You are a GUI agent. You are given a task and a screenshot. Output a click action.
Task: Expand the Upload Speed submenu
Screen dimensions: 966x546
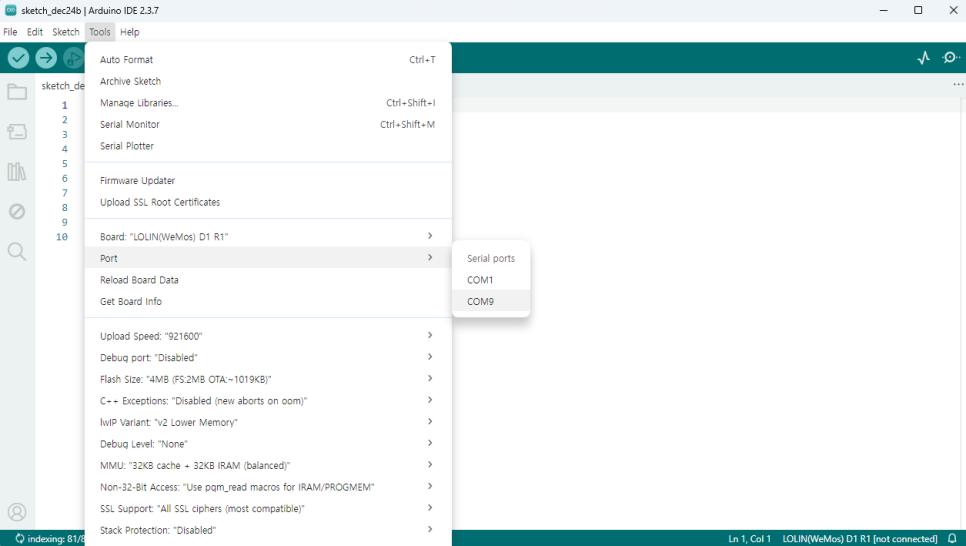point(268,336)
